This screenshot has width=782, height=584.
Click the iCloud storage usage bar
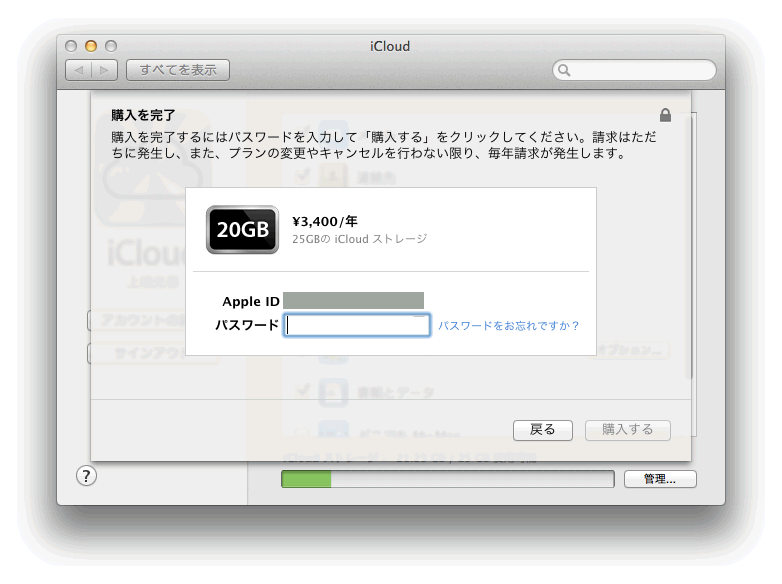448,479
